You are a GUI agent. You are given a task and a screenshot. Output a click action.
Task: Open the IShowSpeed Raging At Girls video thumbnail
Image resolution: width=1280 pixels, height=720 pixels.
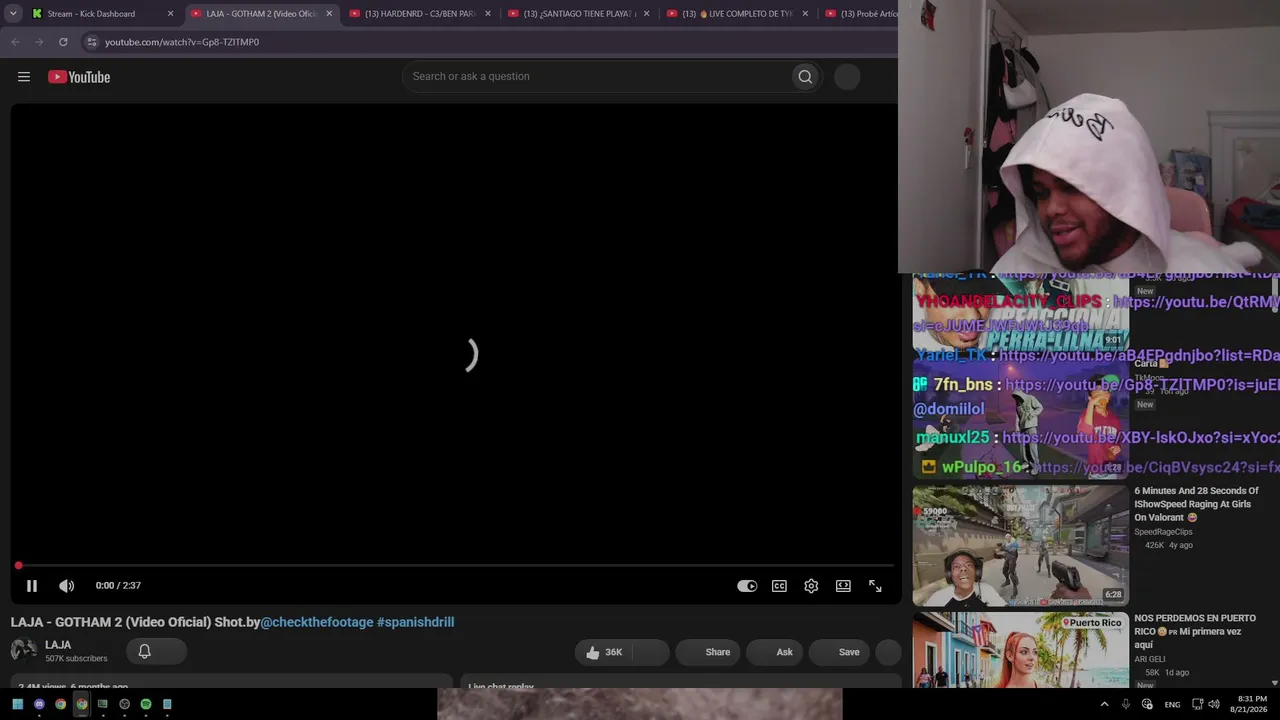coord(1020,546)
